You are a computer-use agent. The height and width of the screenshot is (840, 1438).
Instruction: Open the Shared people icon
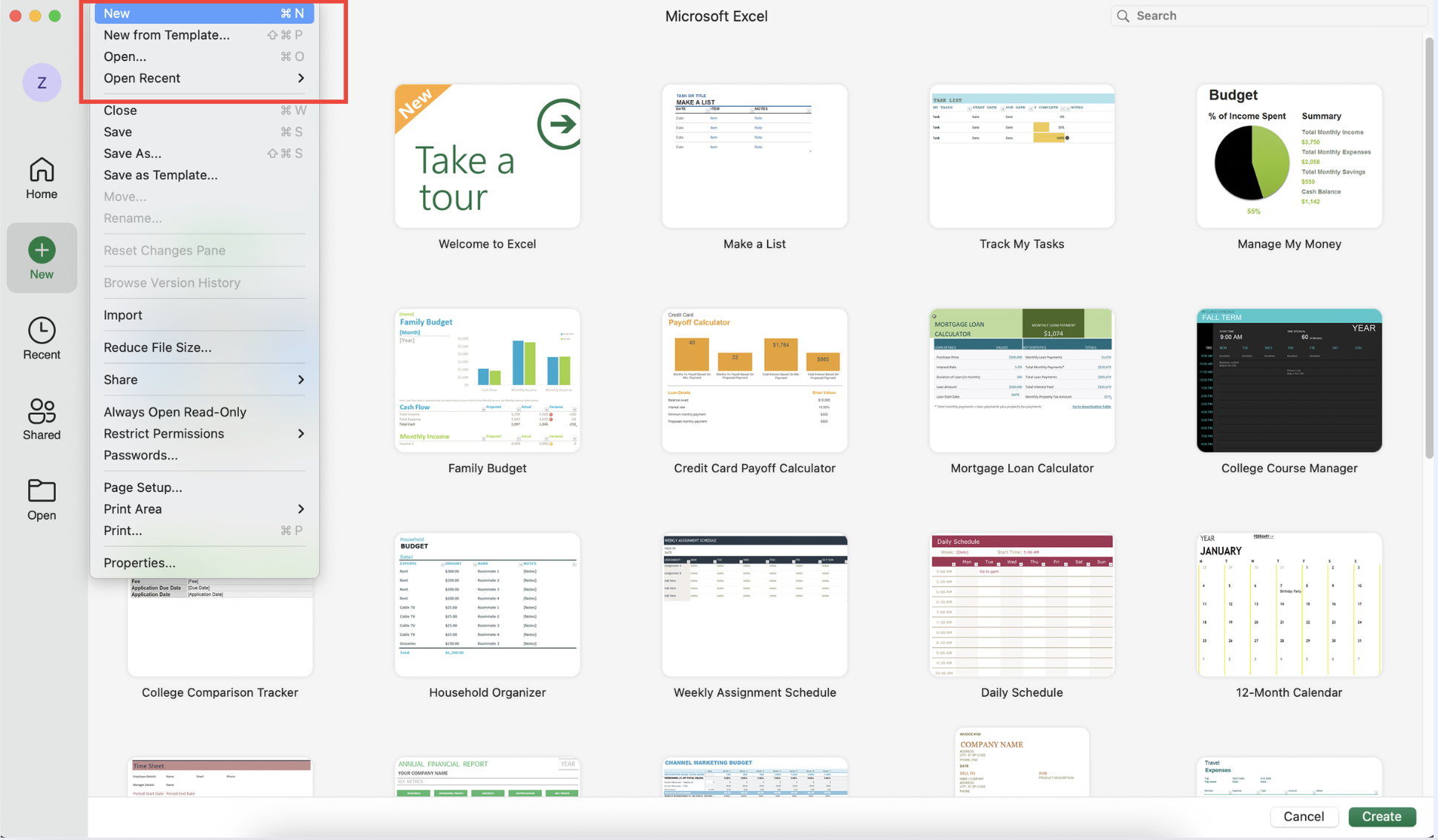point(42,410)
